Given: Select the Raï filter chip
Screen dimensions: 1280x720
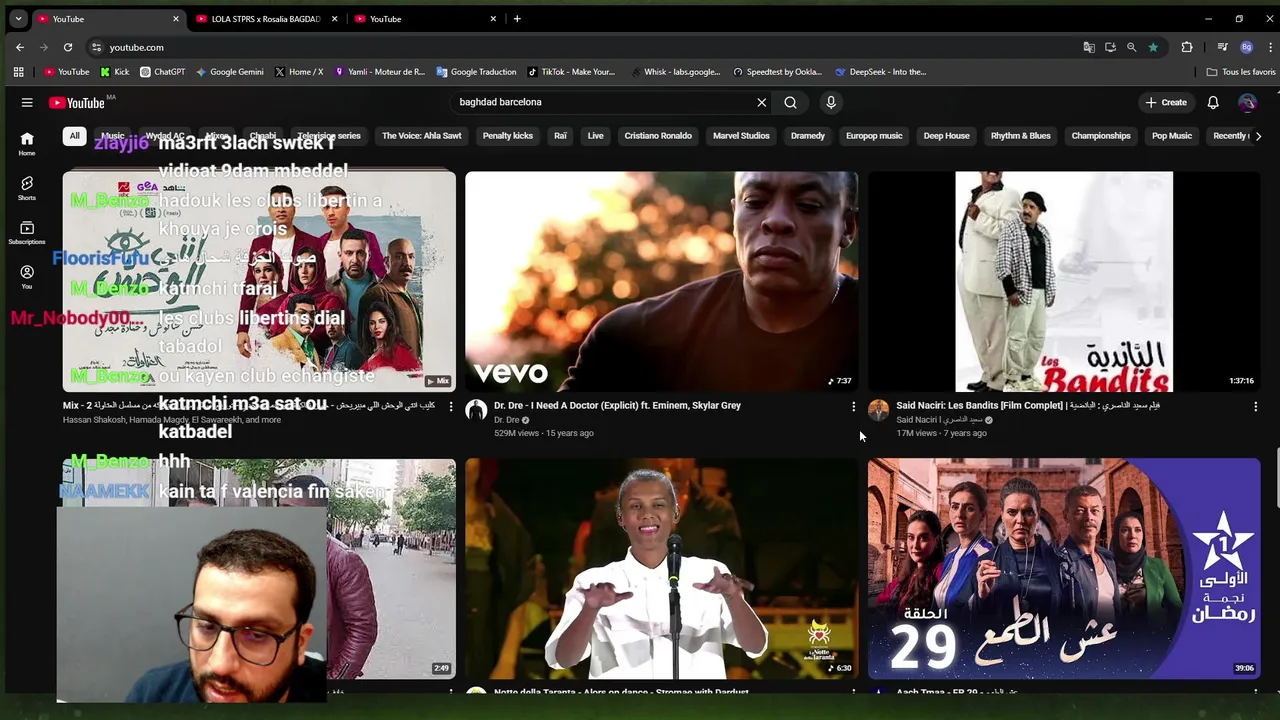Looking at the screenshot, I should click(x=560, y=136).
